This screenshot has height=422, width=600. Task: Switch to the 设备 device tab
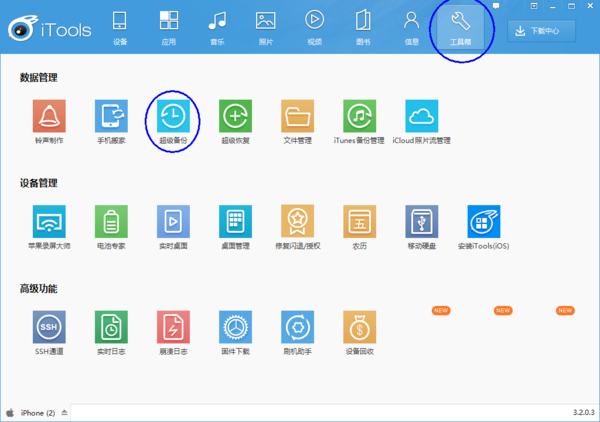(x=120, y=28)
